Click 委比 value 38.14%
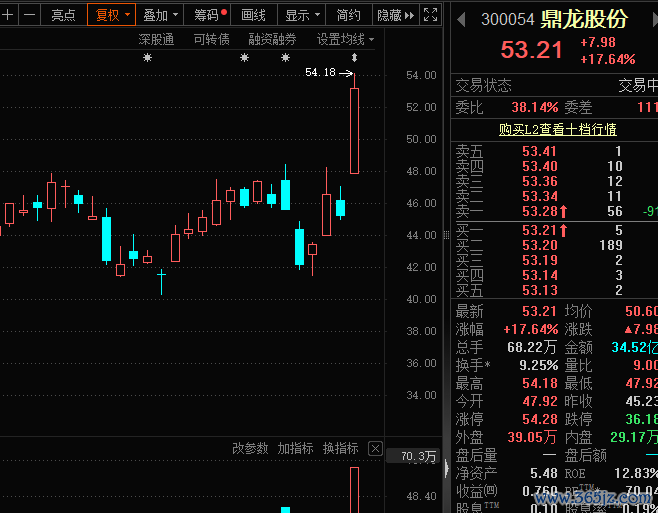 click(535, 107)
